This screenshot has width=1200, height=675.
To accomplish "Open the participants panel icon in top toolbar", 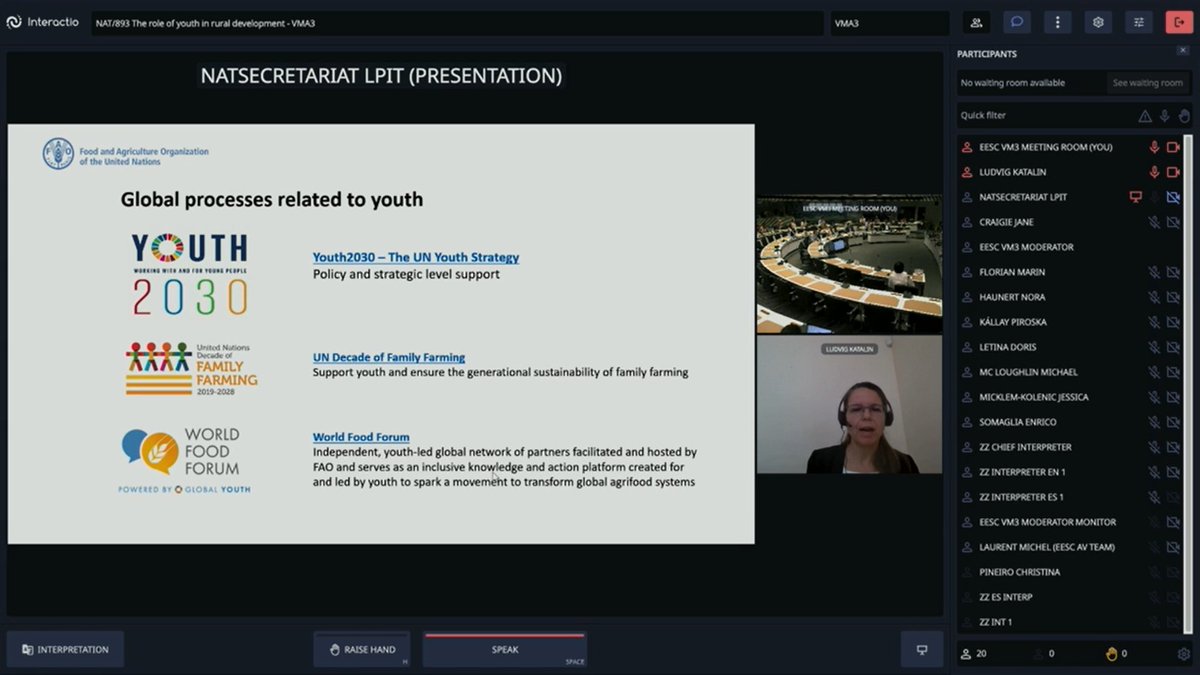I will [976, 22].
